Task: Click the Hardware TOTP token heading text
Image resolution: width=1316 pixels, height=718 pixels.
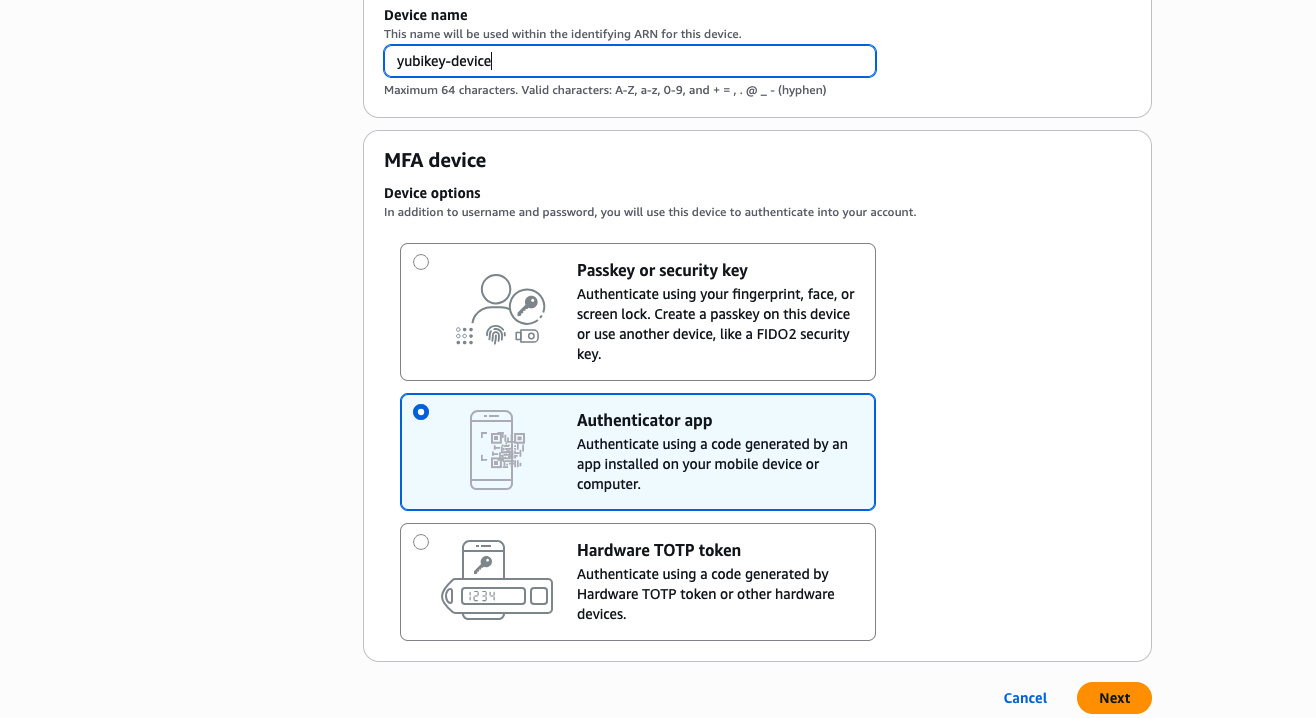Action: 659,550
